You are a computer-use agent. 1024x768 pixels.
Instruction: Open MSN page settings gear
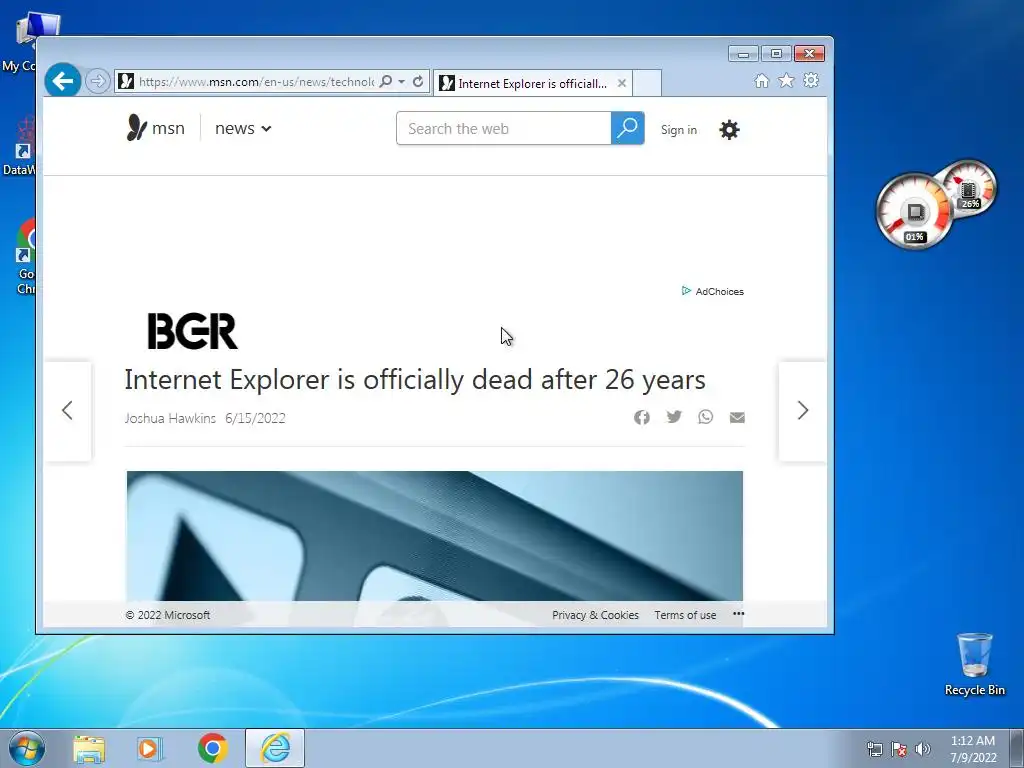[x=729, y=129]
